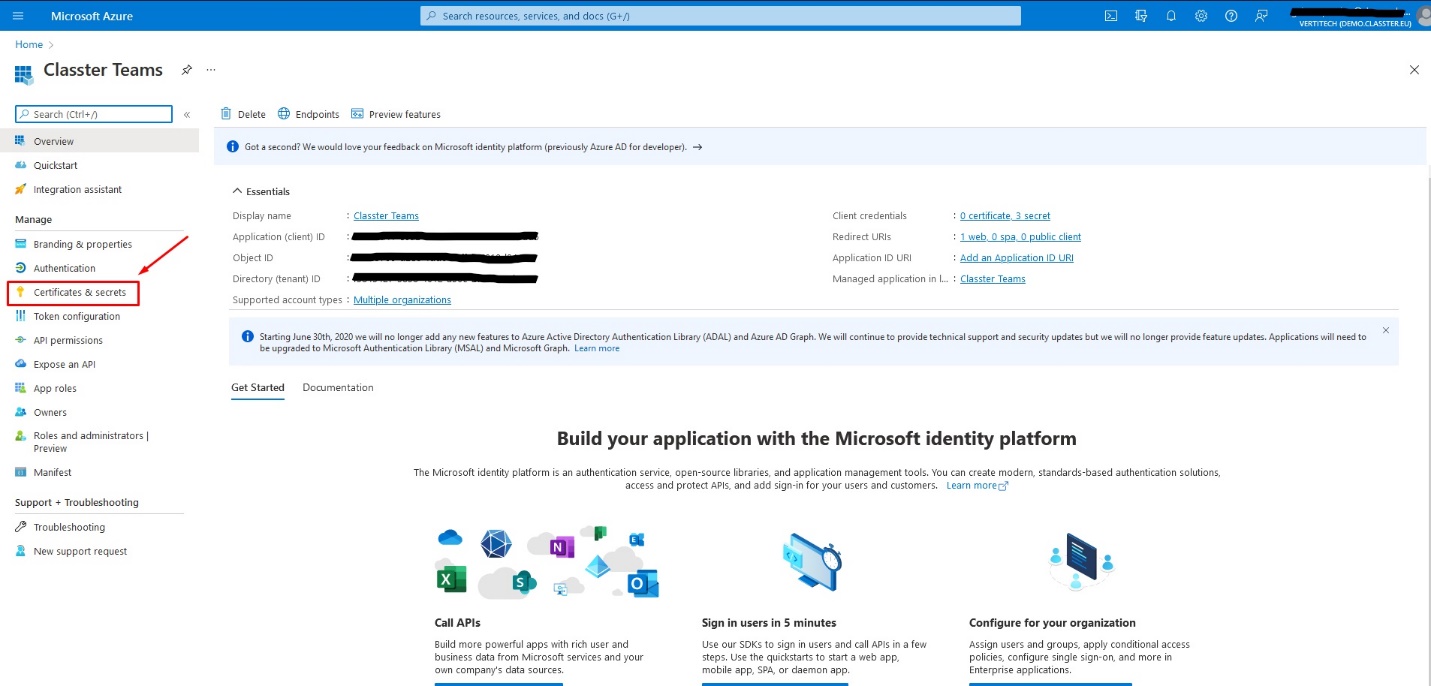Viewport: 1431px width, 686px height.
Task: Click the Troubleshooting wrench icon
Action: 21,527
